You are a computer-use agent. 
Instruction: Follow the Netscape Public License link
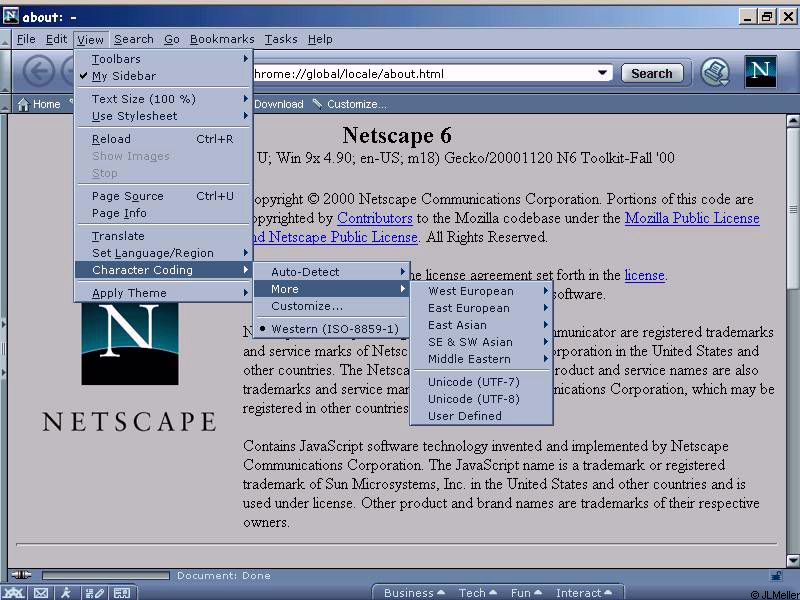343,237
